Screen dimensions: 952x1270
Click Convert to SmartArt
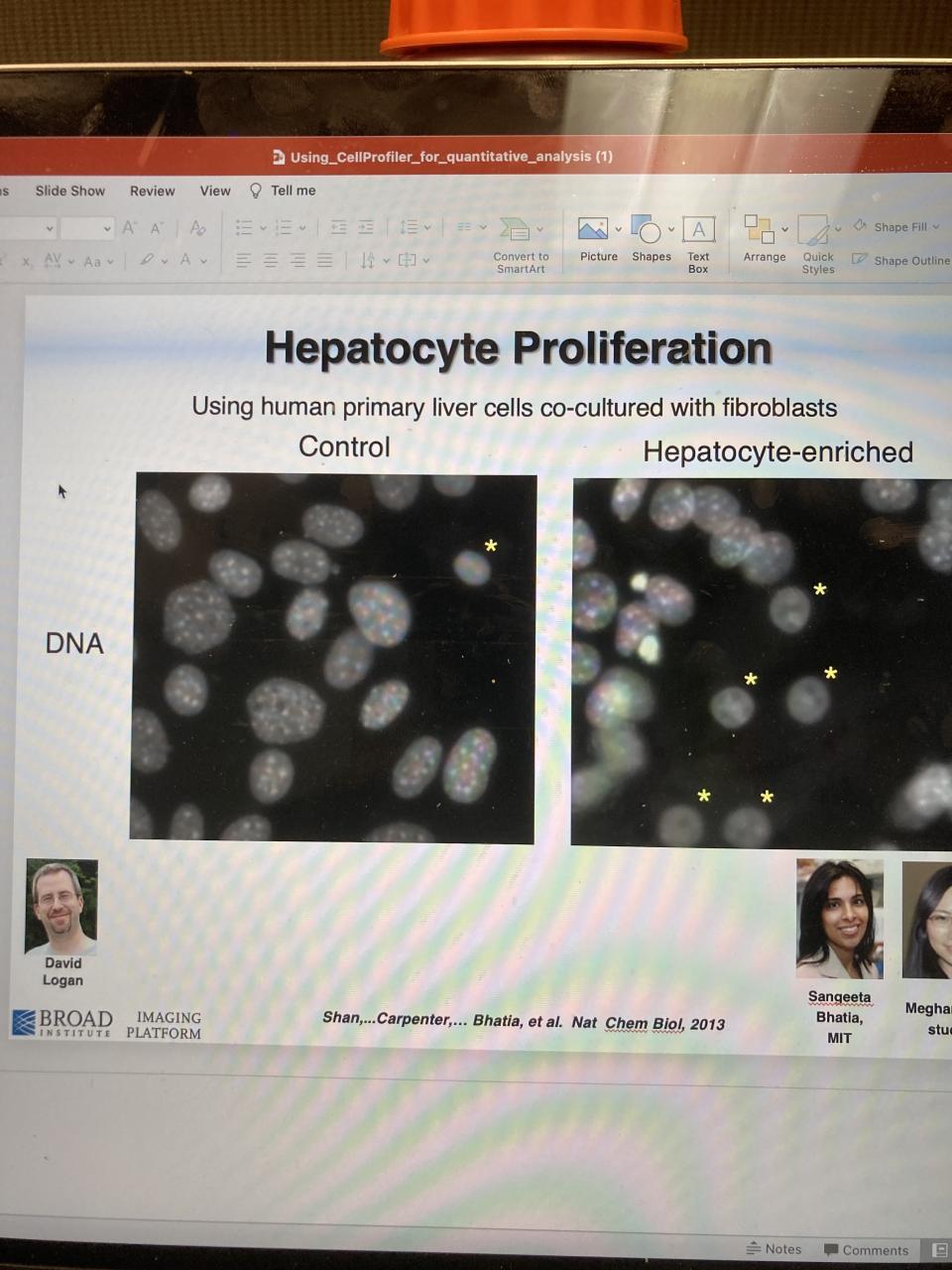pos(521,245)
